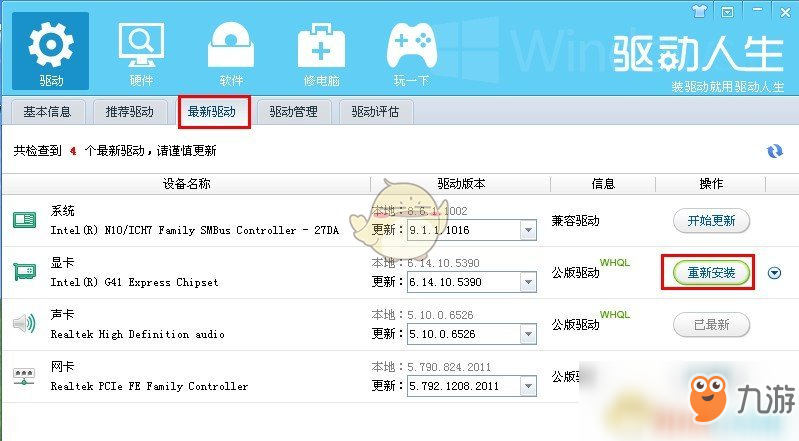Click the 声卡 speaker device icon

click(x=24, y=323)
